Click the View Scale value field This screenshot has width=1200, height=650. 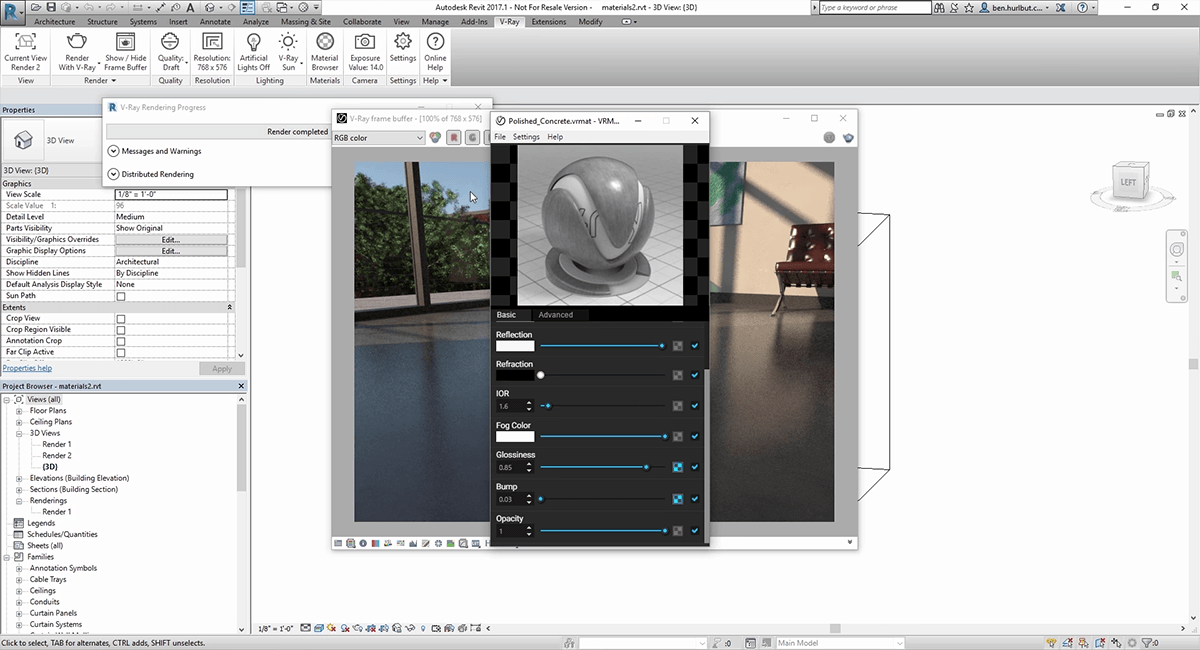point(171,194)
